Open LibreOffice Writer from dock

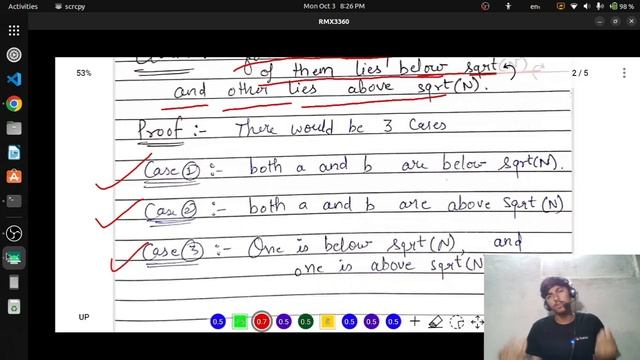(14, 153)
